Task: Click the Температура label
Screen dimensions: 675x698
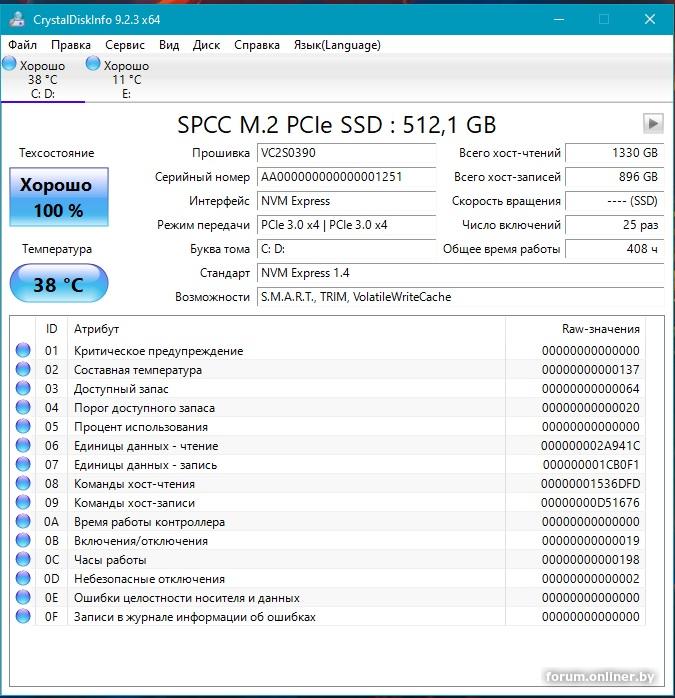Action: (57, 249)
